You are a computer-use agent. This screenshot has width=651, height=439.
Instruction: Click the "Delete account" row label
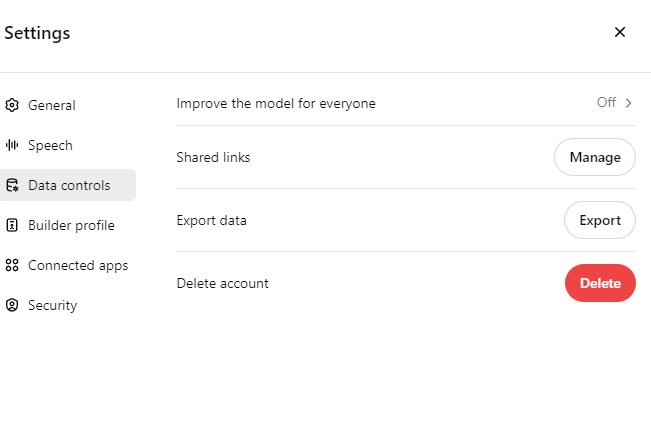pos(222,283)
